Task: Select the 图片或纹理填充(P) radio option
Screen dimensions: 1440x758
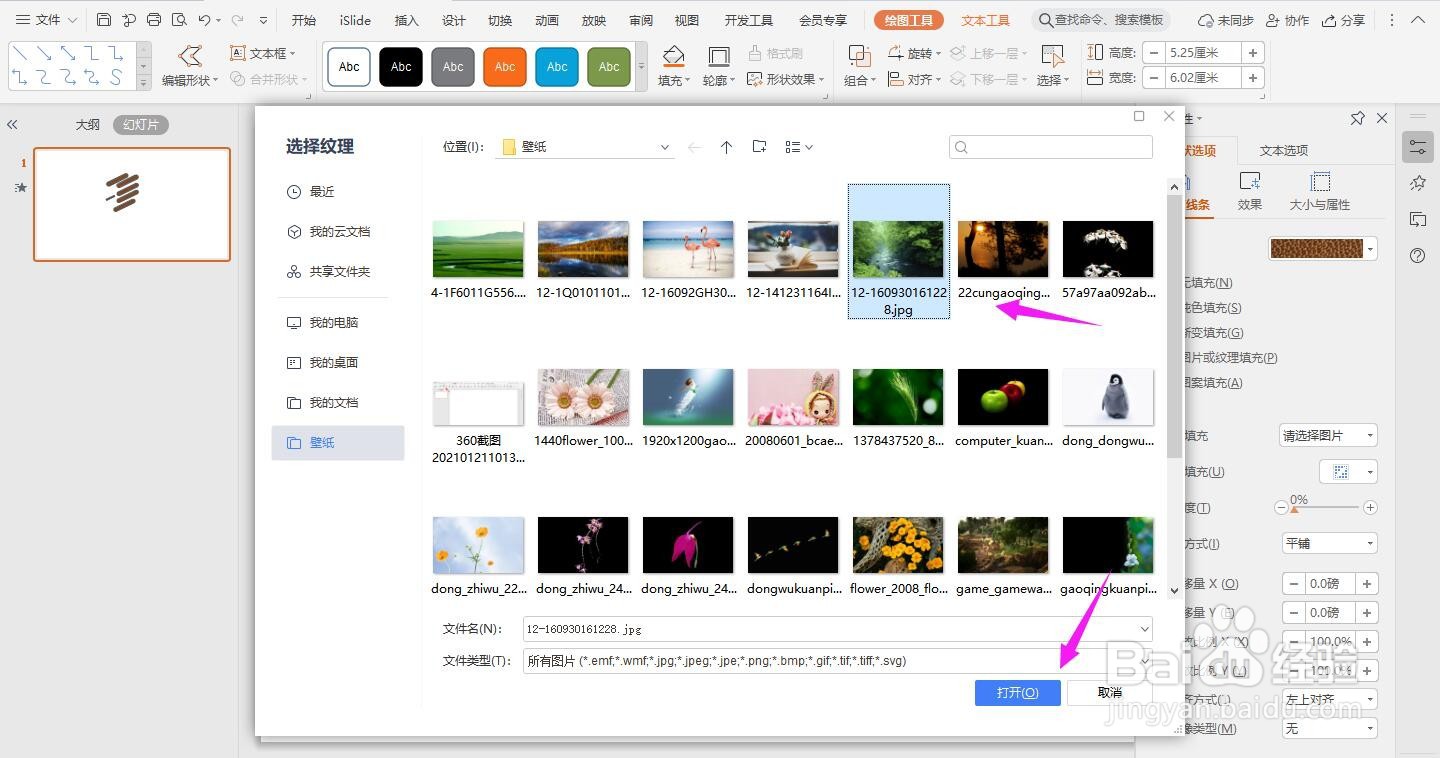Action: click(x=1230, y=357)
